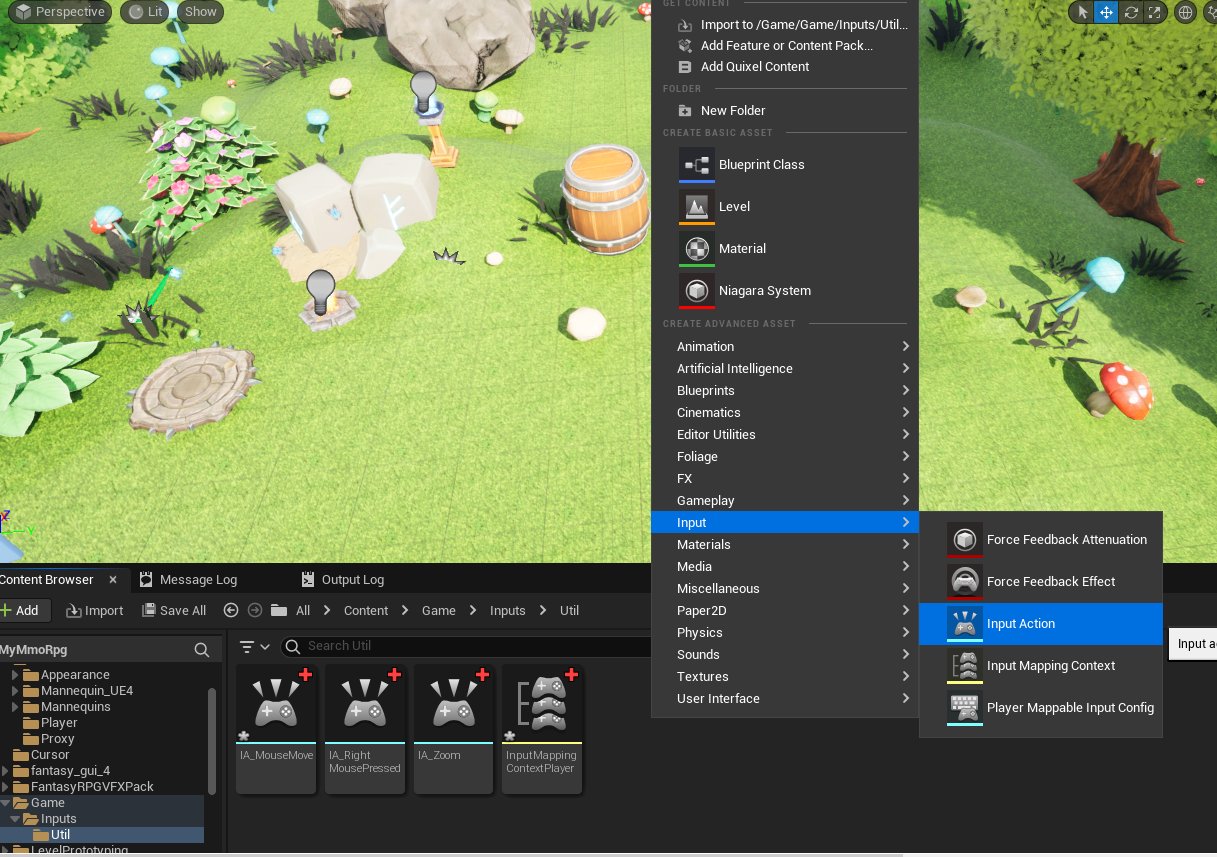1217x857 pixels.
Task: Close the Content Browser tab
Action: pyautogui.click(x=113, y=579)
